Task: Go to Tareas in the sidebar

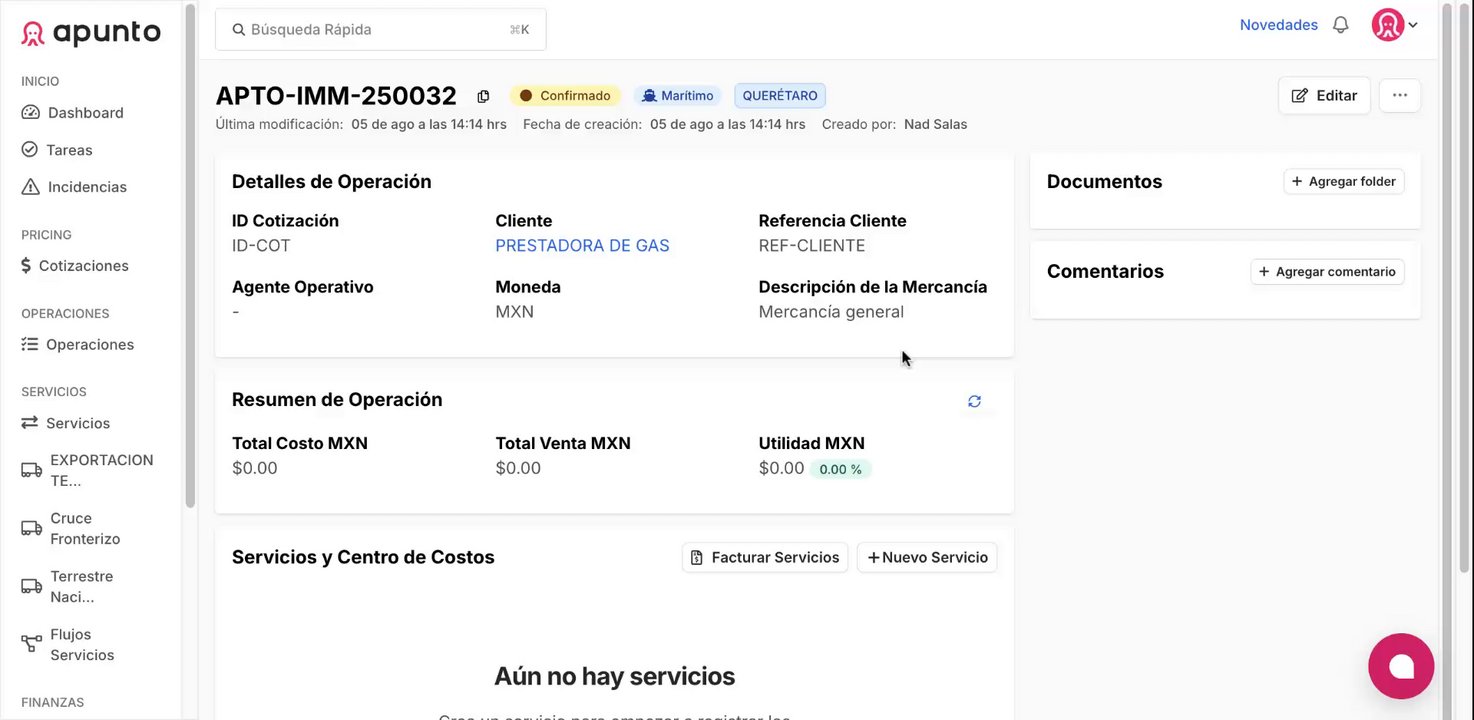Action: coord(69,150)
